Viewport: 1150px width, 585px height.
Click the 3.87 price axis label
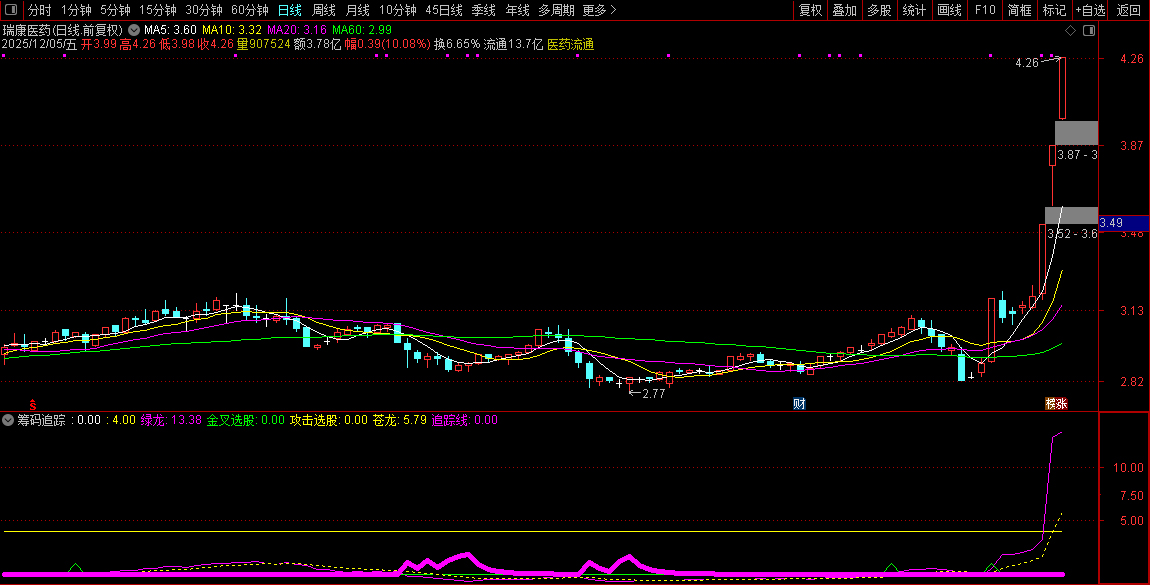1132,146
